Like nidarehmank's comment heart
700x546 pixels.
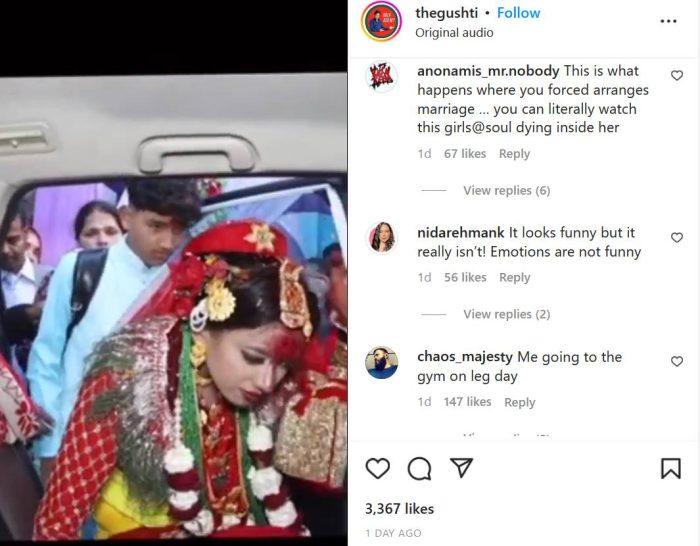click(677, 238)
